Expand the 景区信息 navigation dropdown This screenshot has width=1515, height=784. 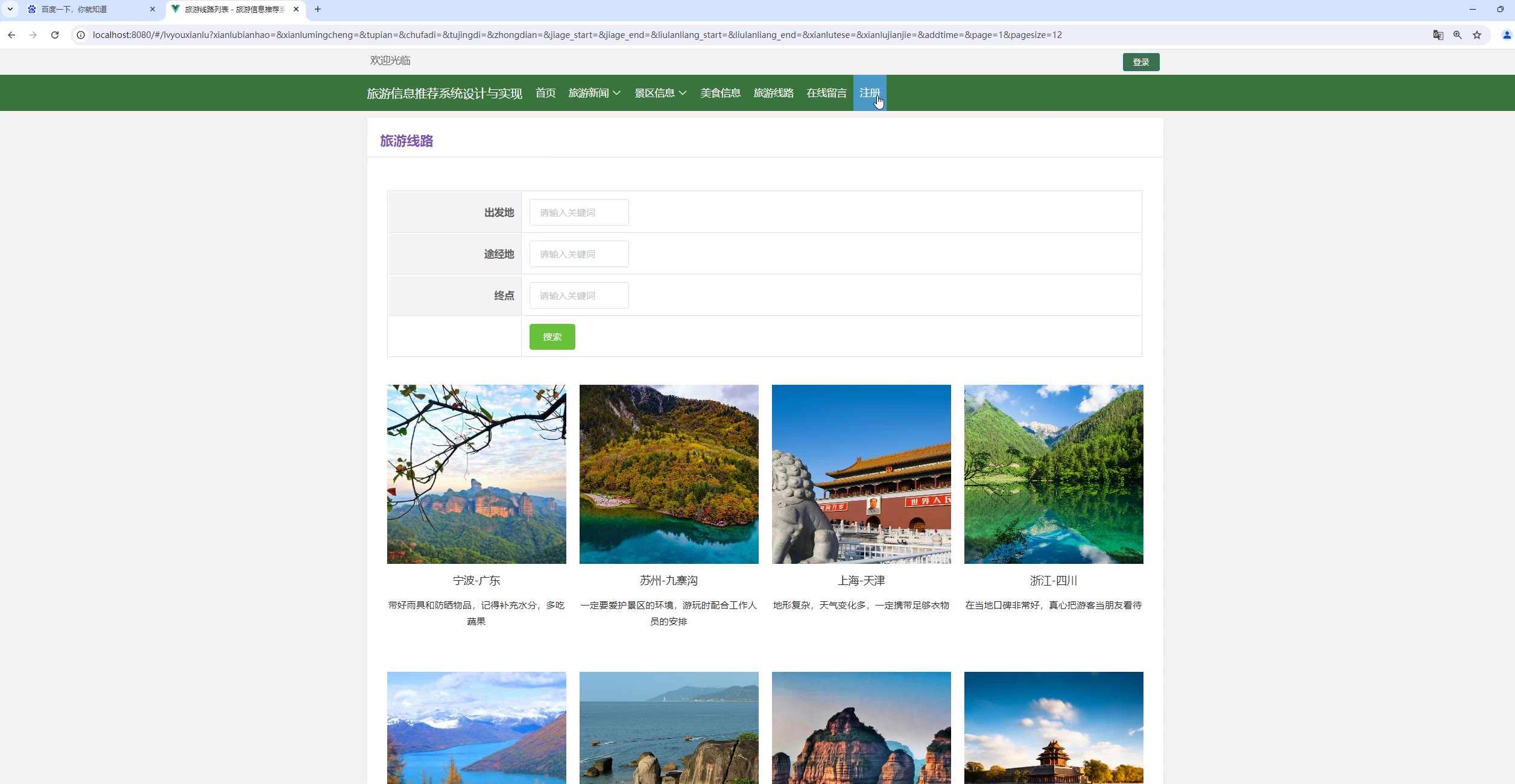tap(660, 93)
